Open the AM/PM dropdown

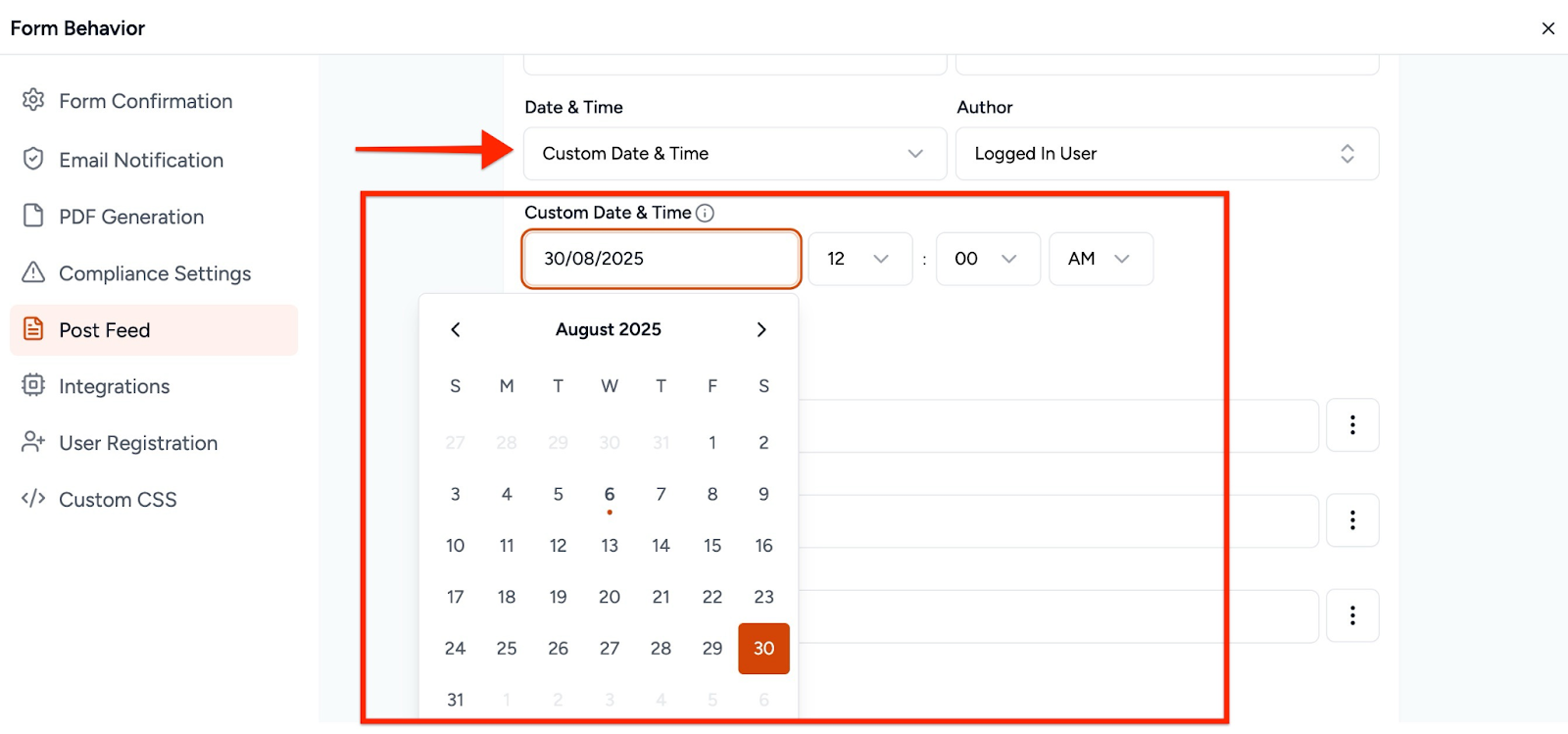(x=1100, y=259)
